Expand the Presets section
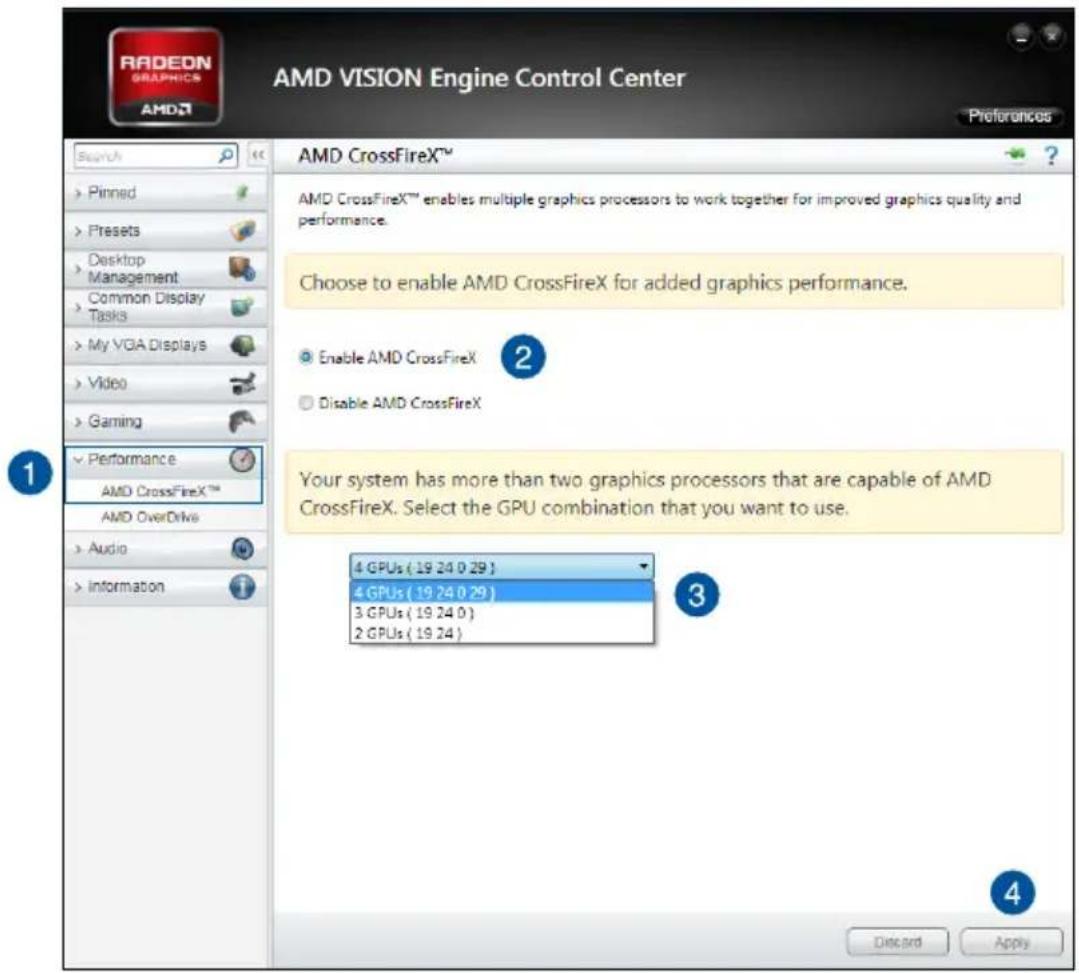The width and height of the screenshot is (1079, 973). click(165, 231)
